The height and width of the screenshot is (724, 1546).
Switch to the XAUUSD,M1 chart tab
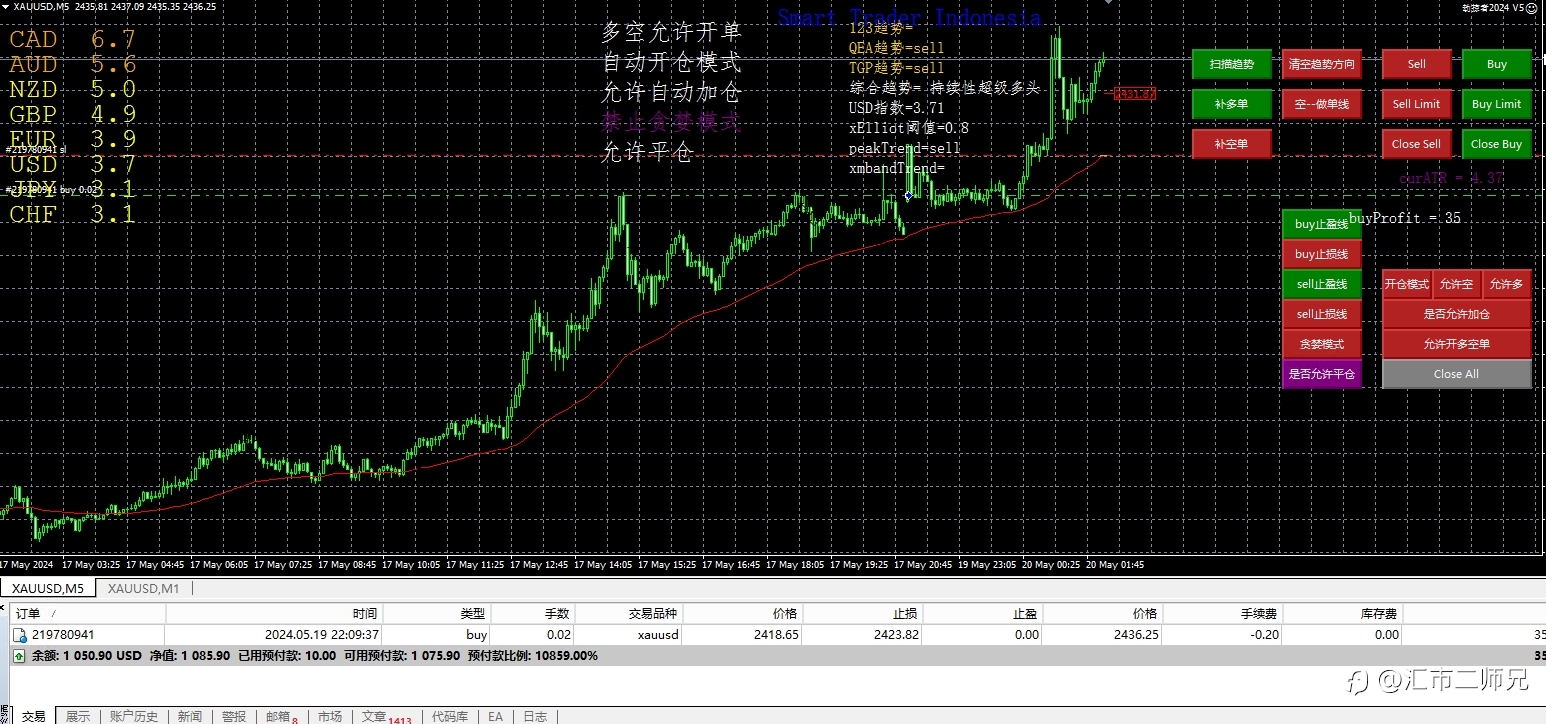click(x=144, y=588)
